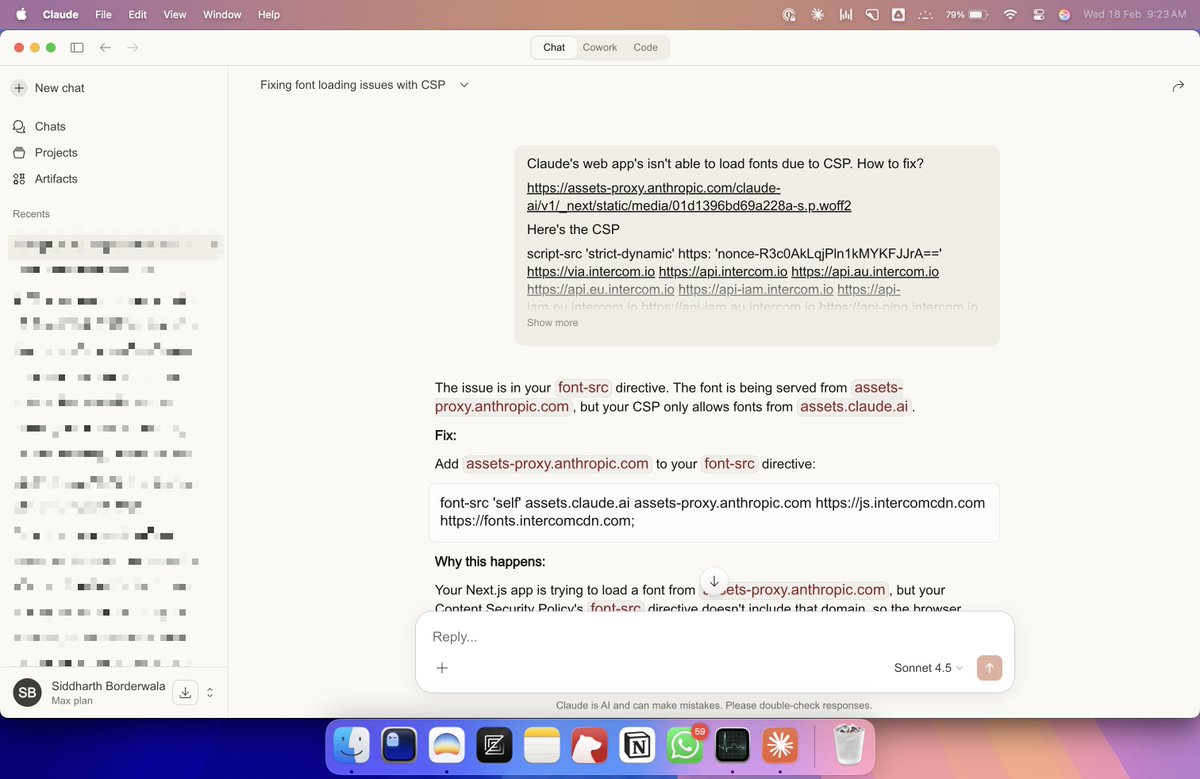1200x779 pixels.
Task: Click the share conversation arrow icon
Action: (x=1178, y=86)
